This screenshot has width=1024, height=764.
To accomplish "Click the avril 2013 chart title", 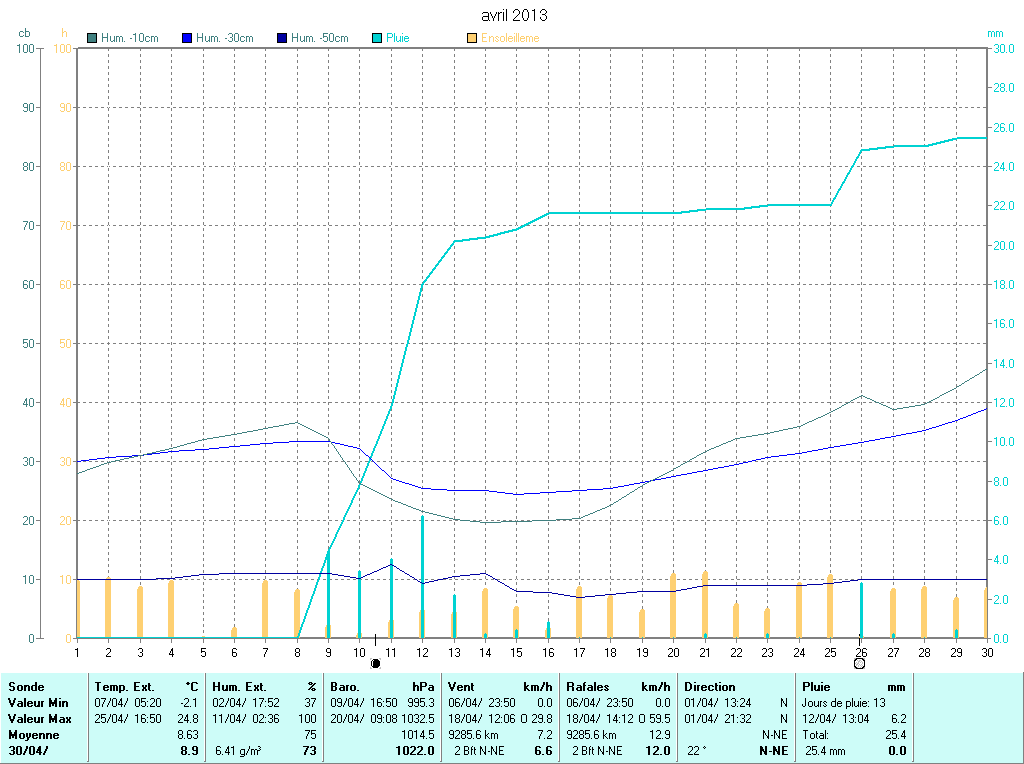I will click(x=514, y=16).
